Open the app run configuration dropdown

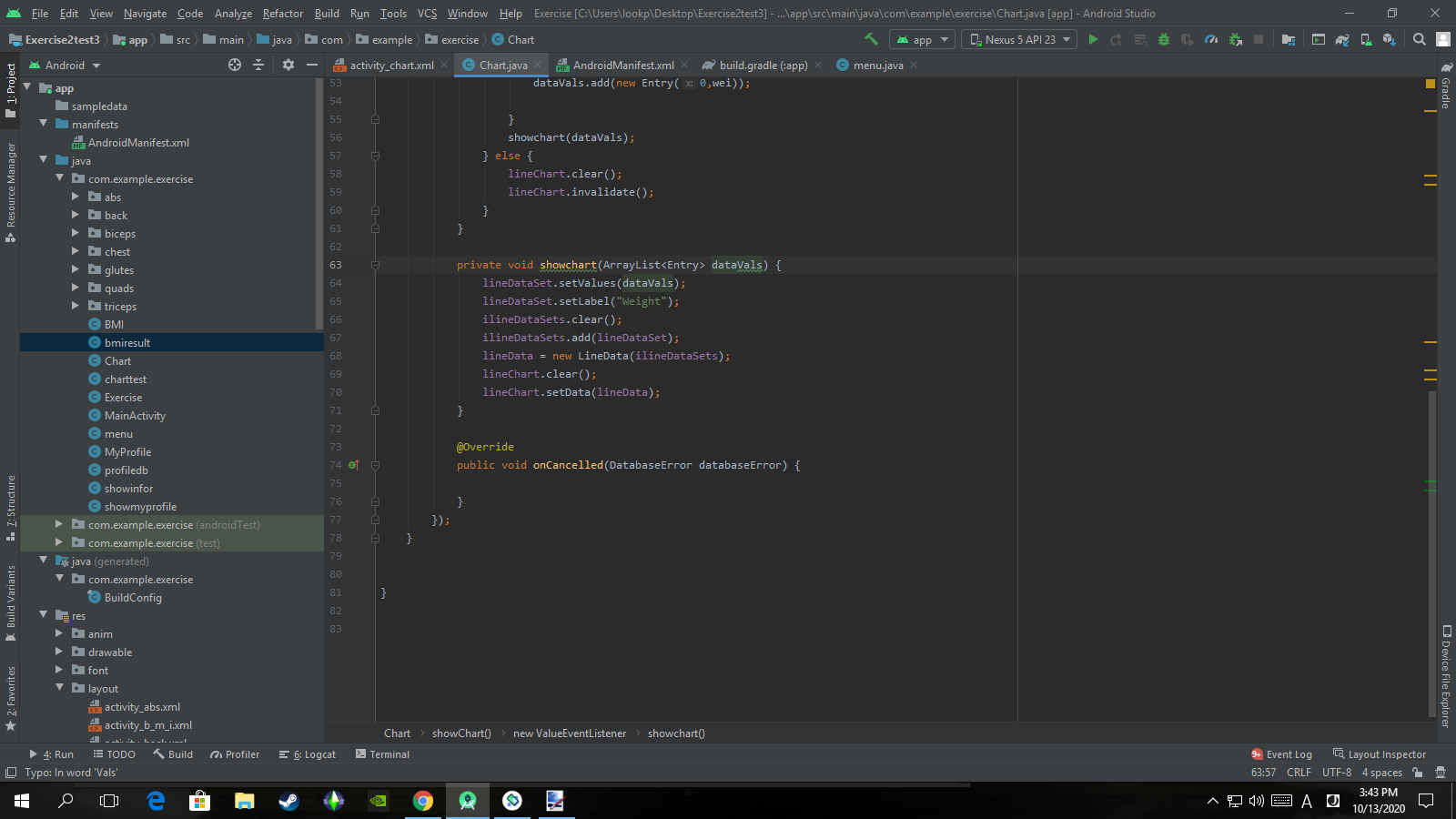(921, 39)
